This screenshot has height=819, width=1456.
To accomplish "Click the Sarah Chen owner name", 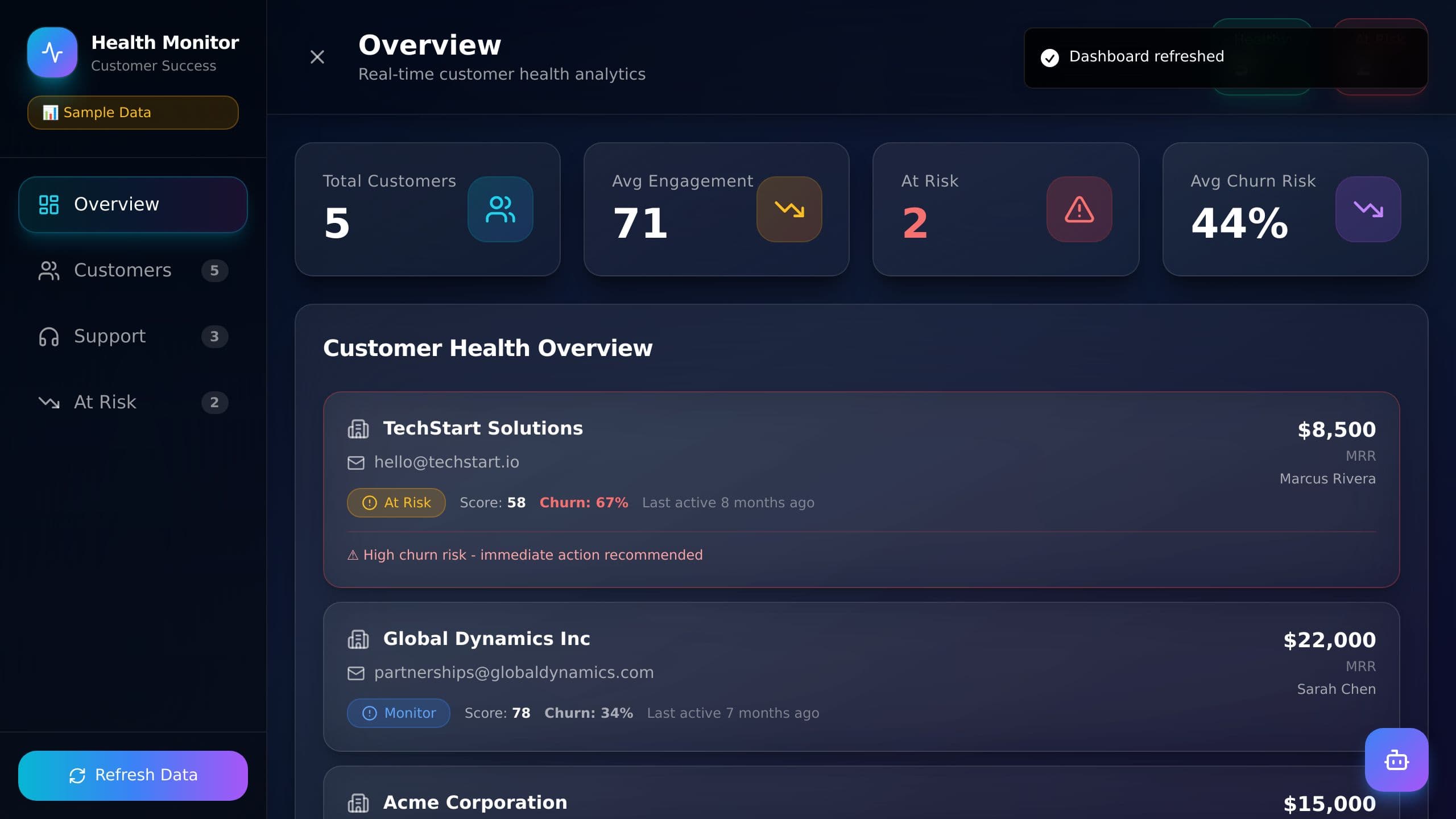I will 1337,689.
